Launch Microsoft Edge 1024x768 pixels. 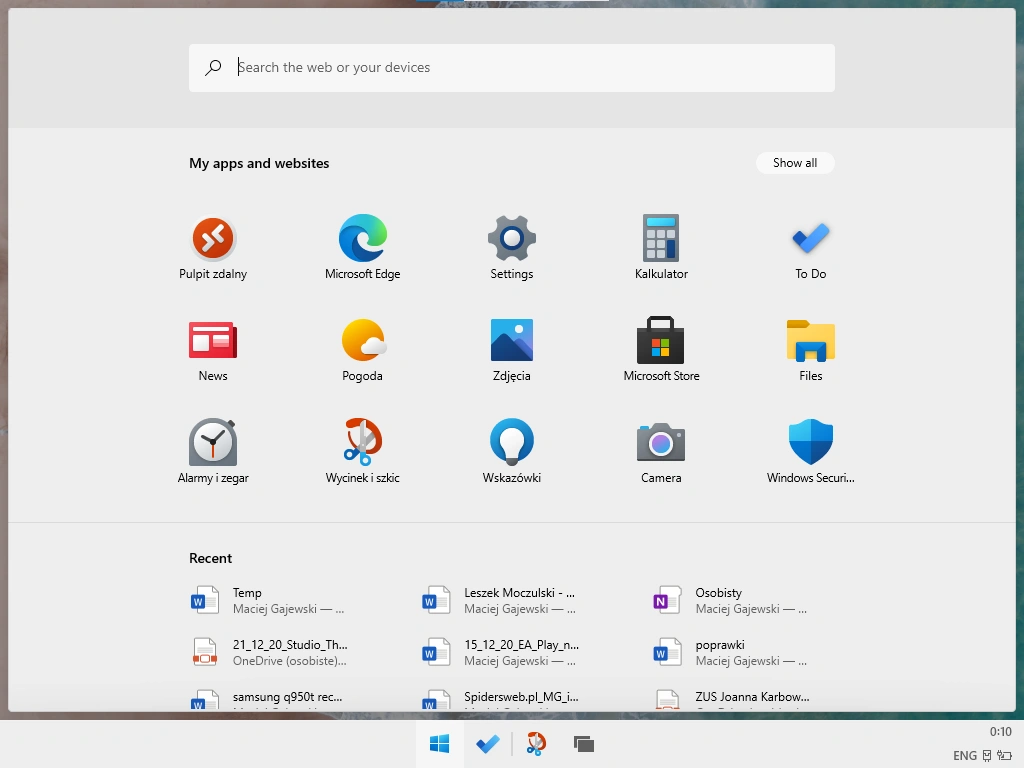pos(362,248)
